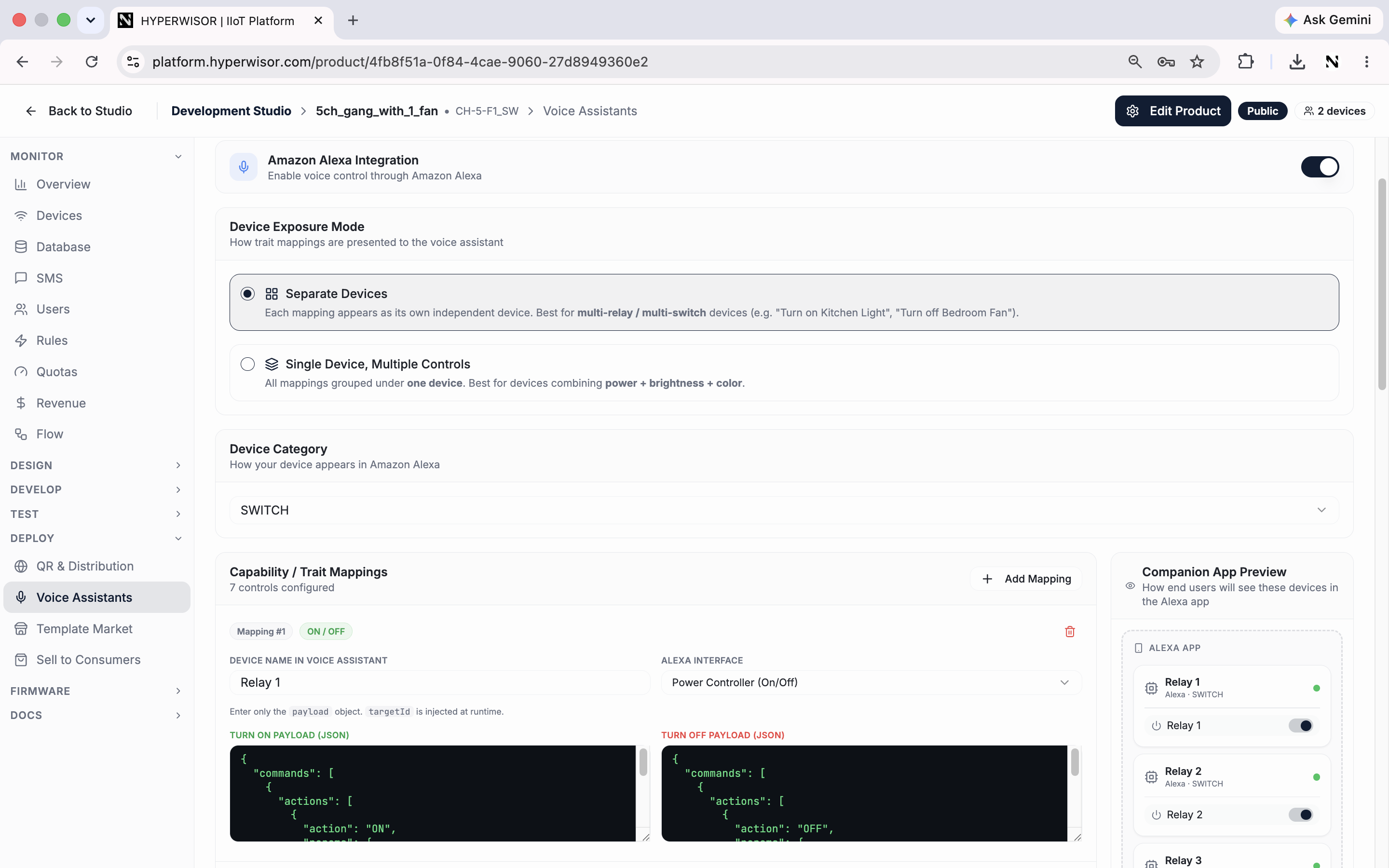Click Ask Gemini button
Image resolution: width=1389 pixels, height=868 pixels.
1328,20
